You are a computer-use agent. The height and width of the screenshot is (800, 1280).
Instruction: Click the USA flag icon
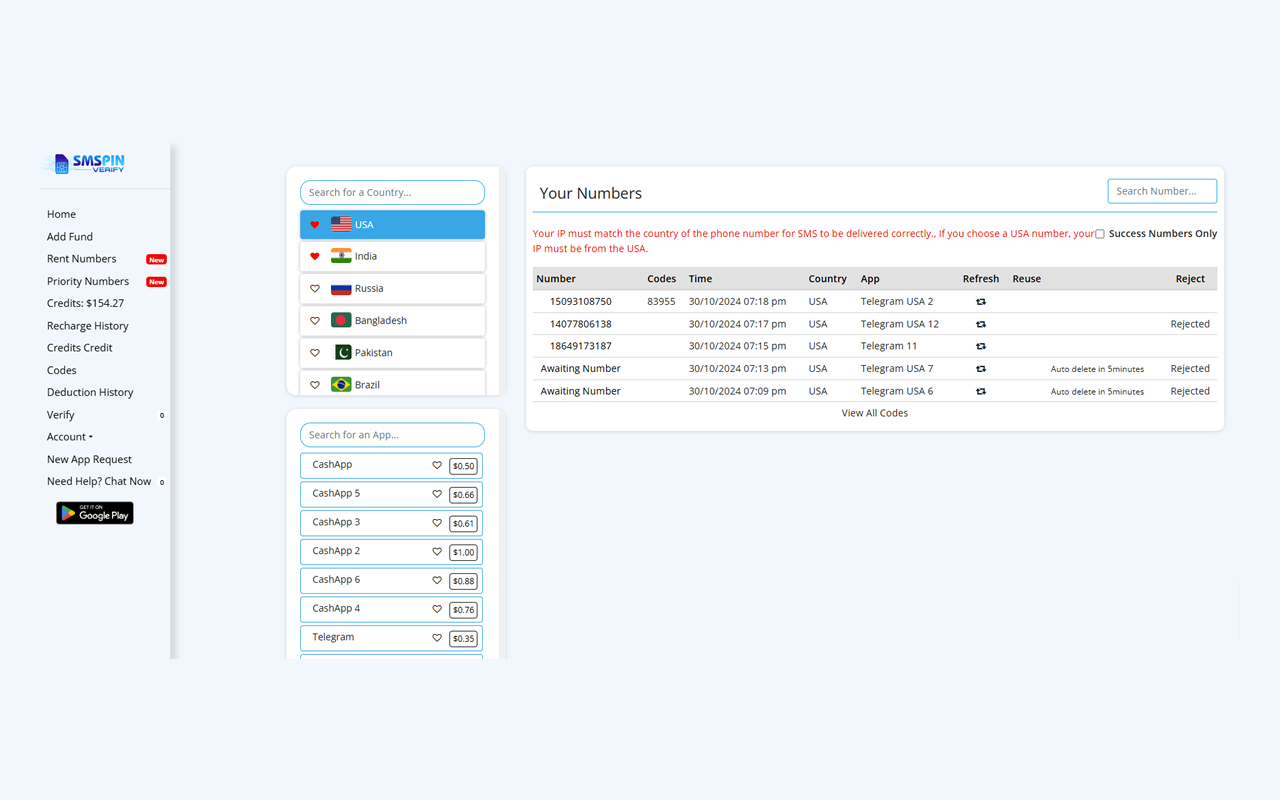[341, 225]
